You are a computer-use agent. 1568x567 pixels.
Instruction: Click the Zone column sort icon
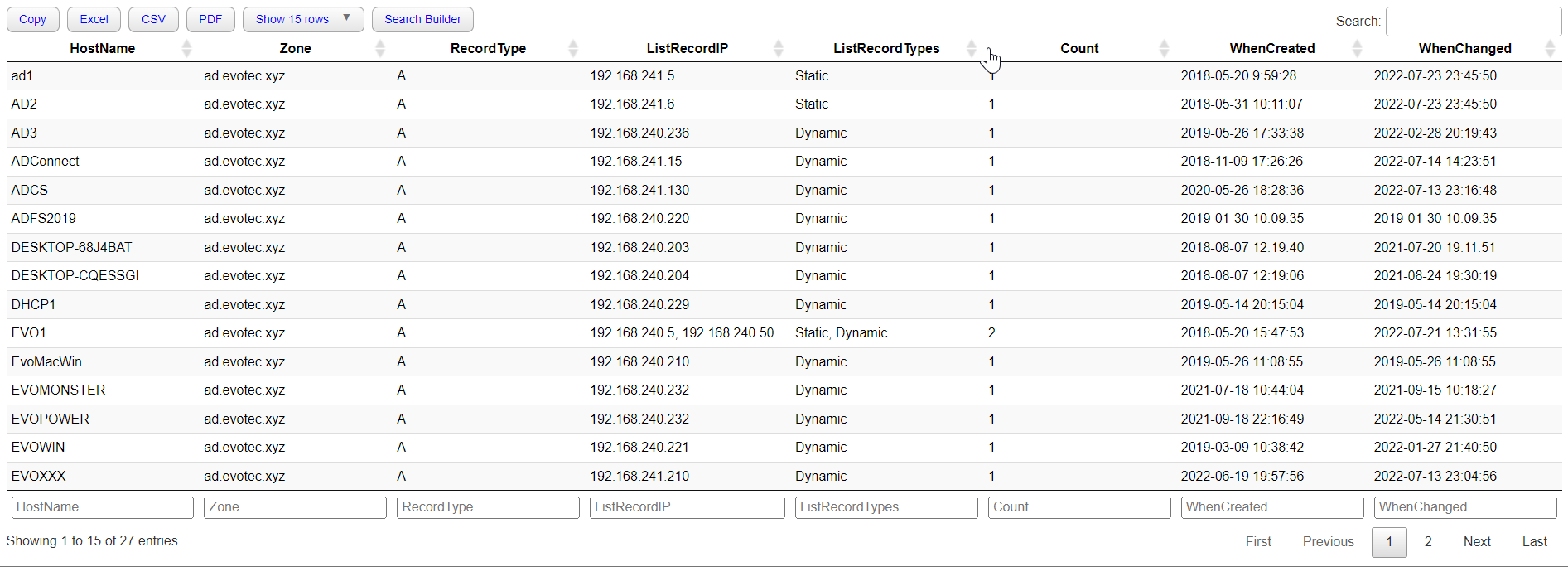point(380,49)
